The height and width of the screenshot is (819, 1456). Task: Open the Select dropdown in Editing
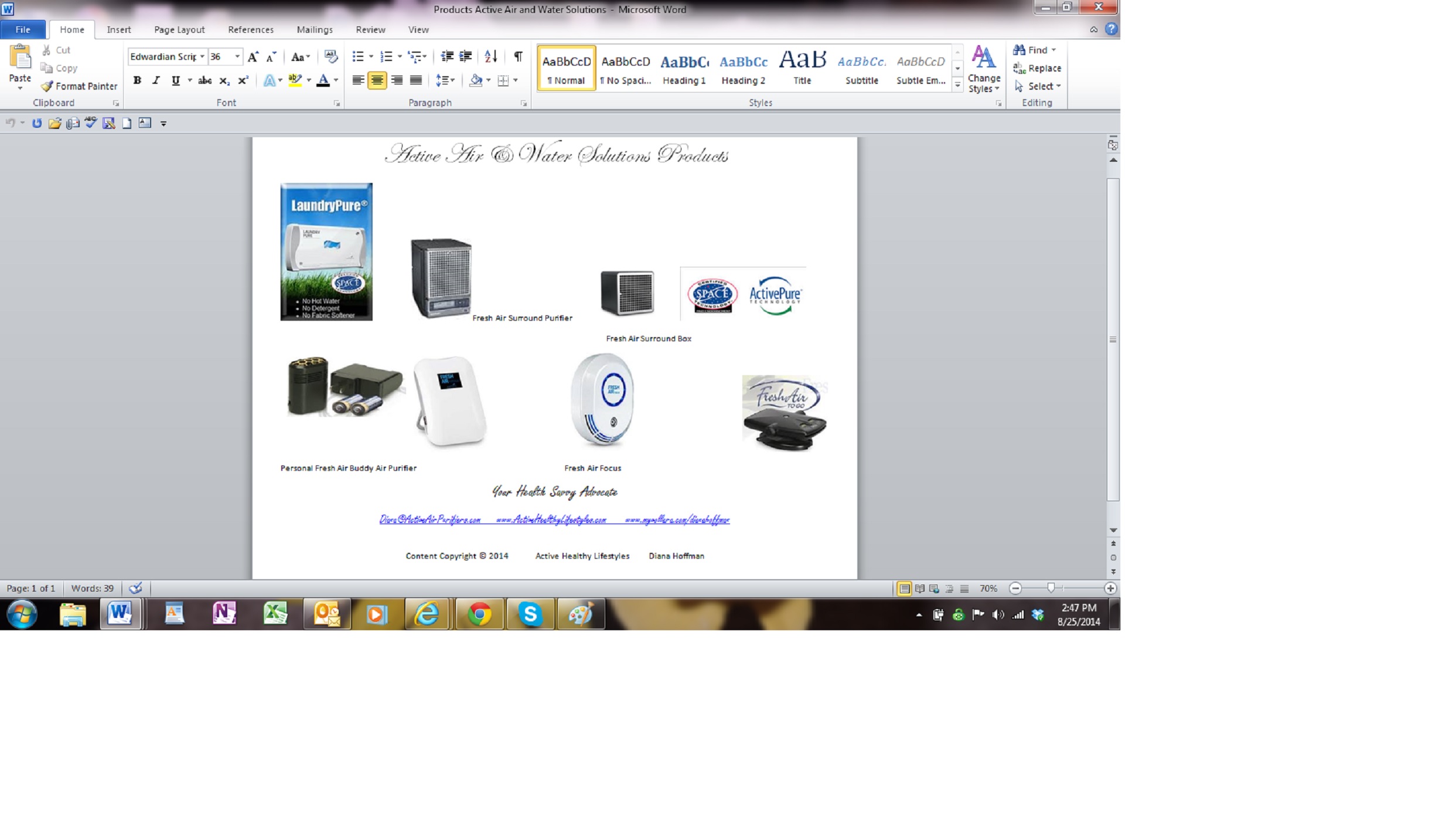1037,86
